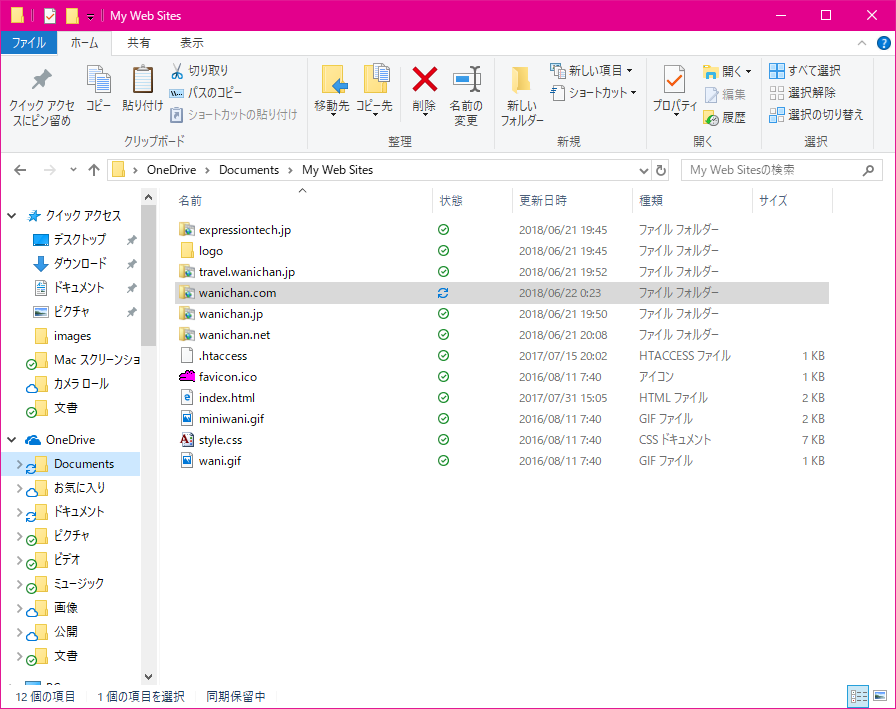896x709 pixels.
Task: Click Documents in the address breadcrumb
Action: pos(249,170)
